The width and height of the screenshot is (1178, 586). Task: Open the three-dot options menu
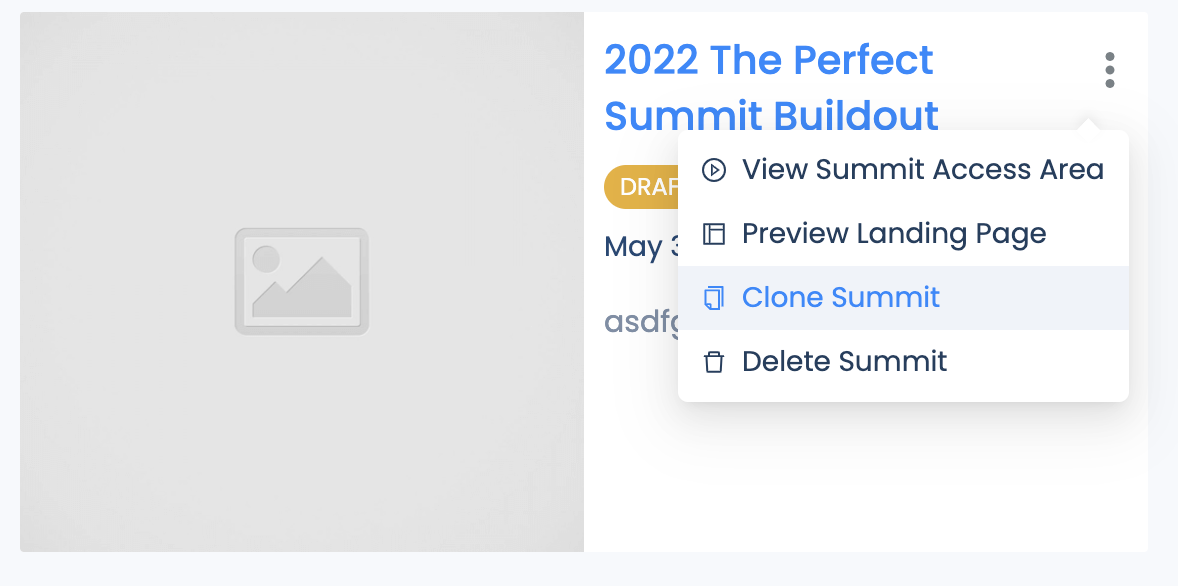click(1110, 70)
